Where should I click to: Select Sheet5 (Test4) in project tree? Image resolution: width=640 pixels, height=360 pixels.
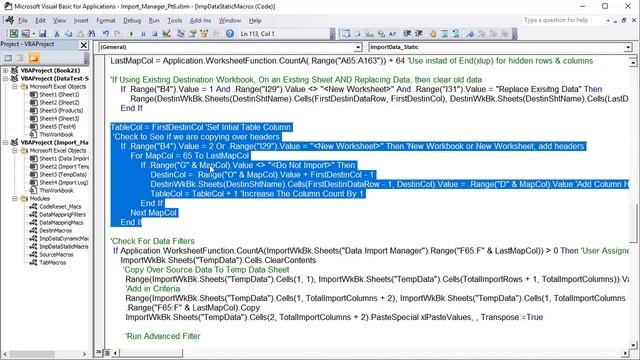58,127
